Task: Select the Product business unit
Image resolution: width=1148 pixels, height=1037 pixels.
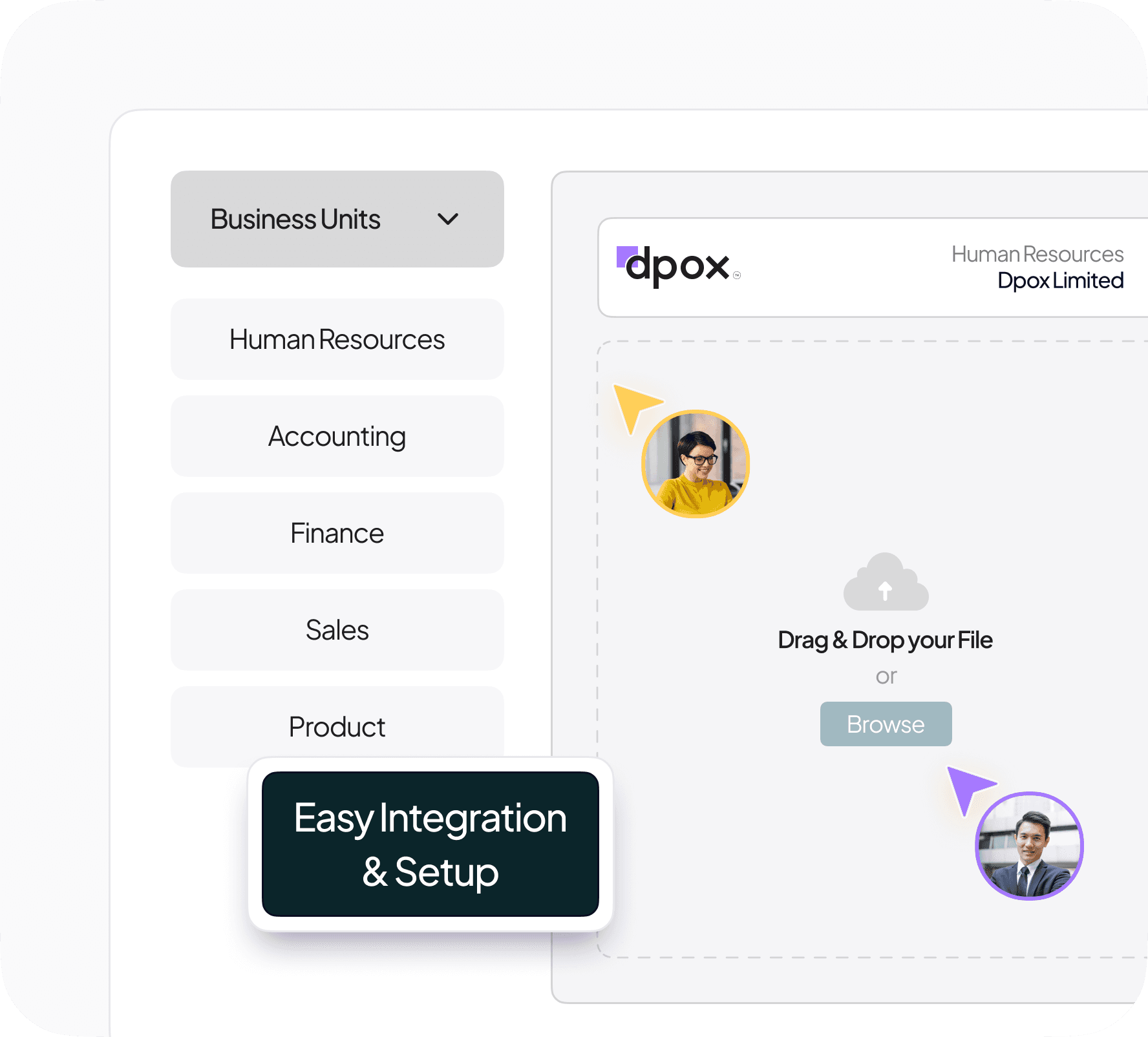Action: [x=337, y=726]
